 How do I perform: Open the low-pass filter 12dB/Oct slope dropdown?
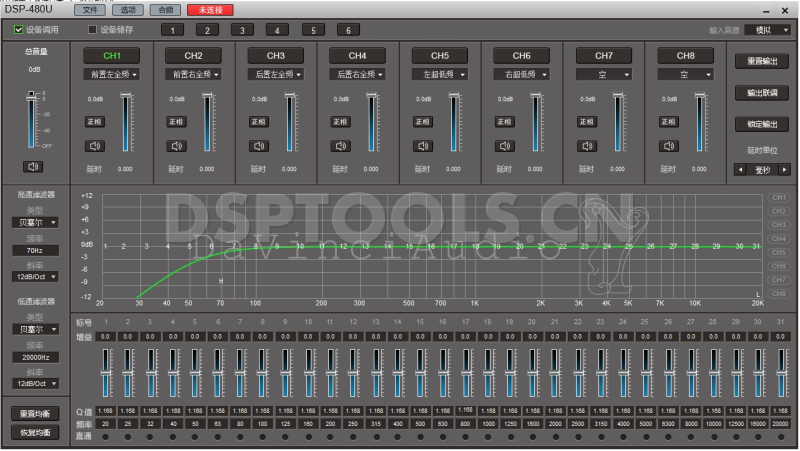(x=35, y=384)
